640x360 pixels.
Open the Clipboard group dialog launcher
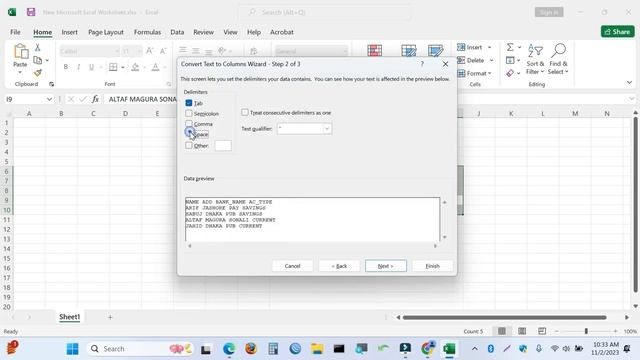[x=51, y=84]
